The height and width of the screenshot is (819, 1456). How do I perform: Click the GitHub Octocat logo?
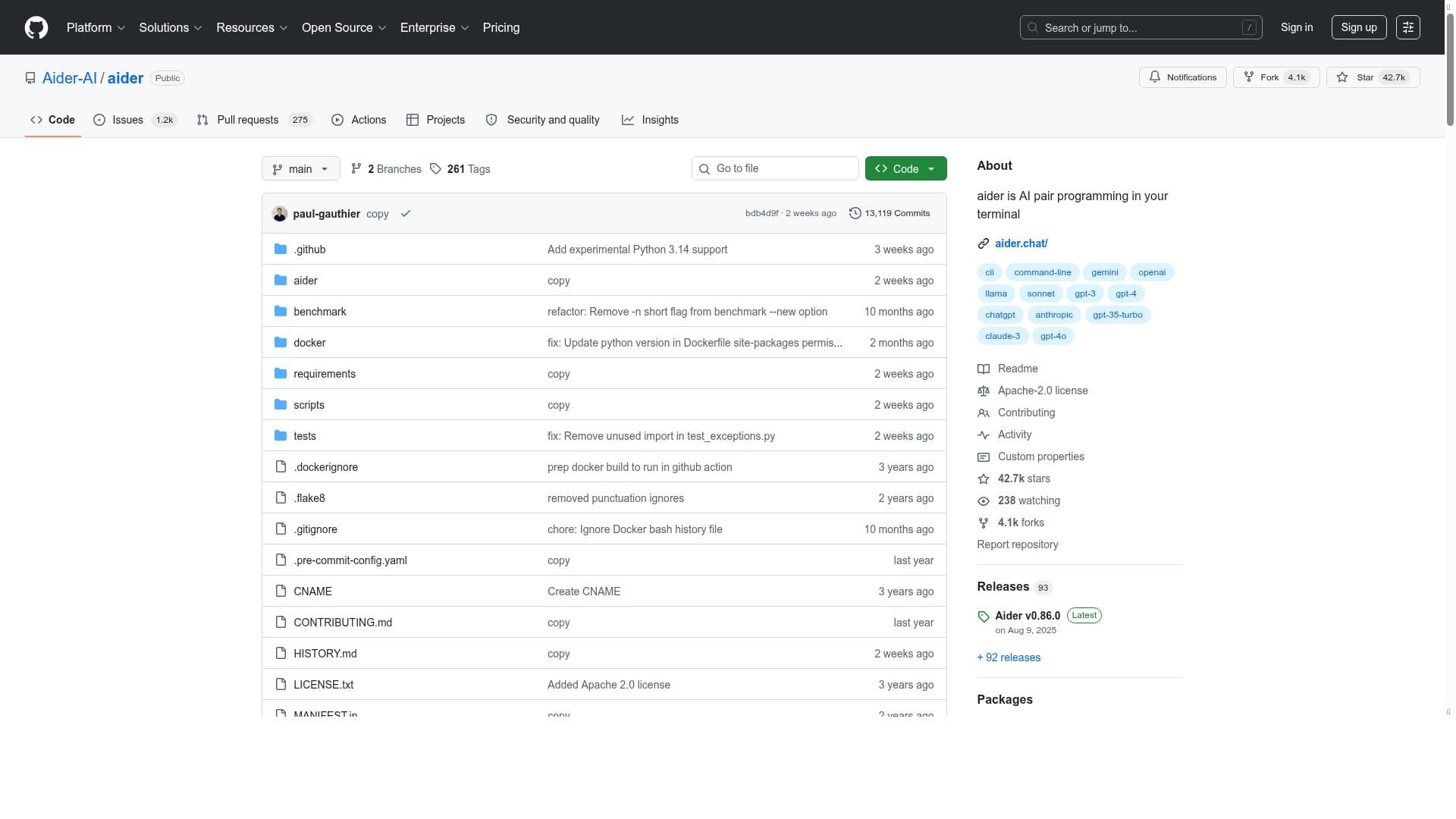(36, 28)
